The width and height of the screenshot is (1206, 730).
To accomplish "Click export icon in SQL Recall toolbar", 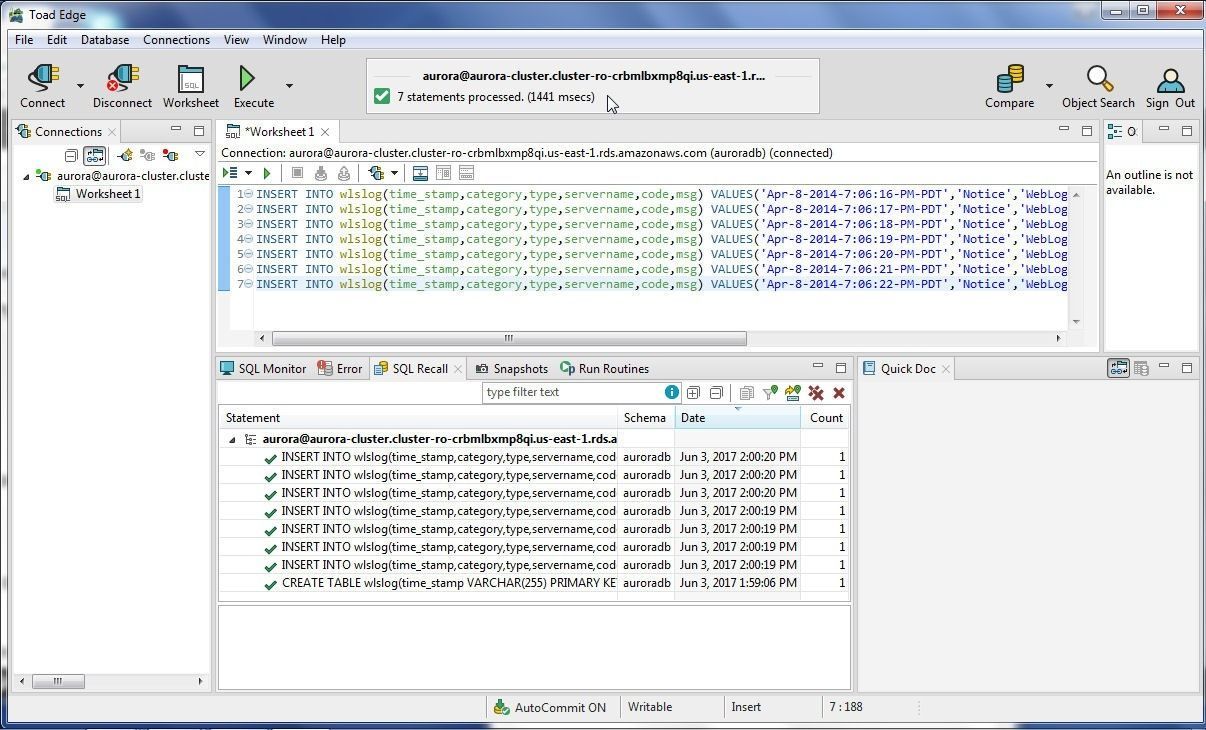I will (793, 393).
